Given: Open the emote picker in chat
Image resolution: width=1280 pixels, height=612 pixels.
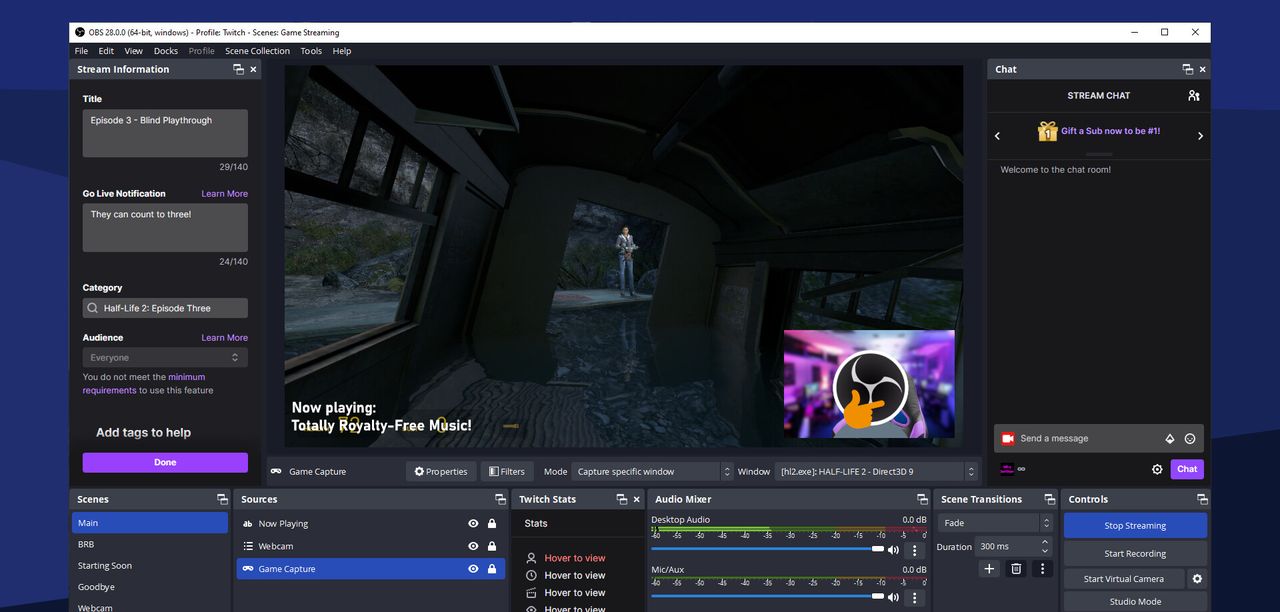Looking at the screenshot, I should [1190, 439].
